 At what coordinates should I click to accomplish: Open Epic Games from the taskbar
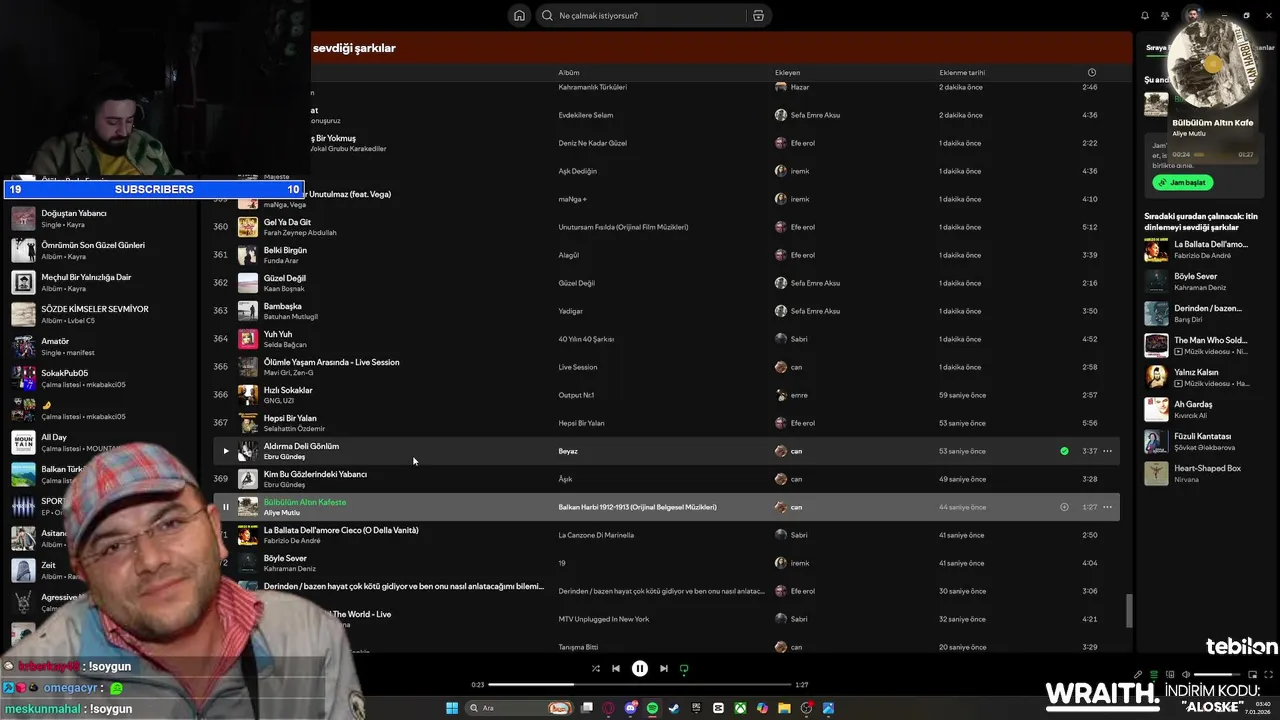(696, 708)
